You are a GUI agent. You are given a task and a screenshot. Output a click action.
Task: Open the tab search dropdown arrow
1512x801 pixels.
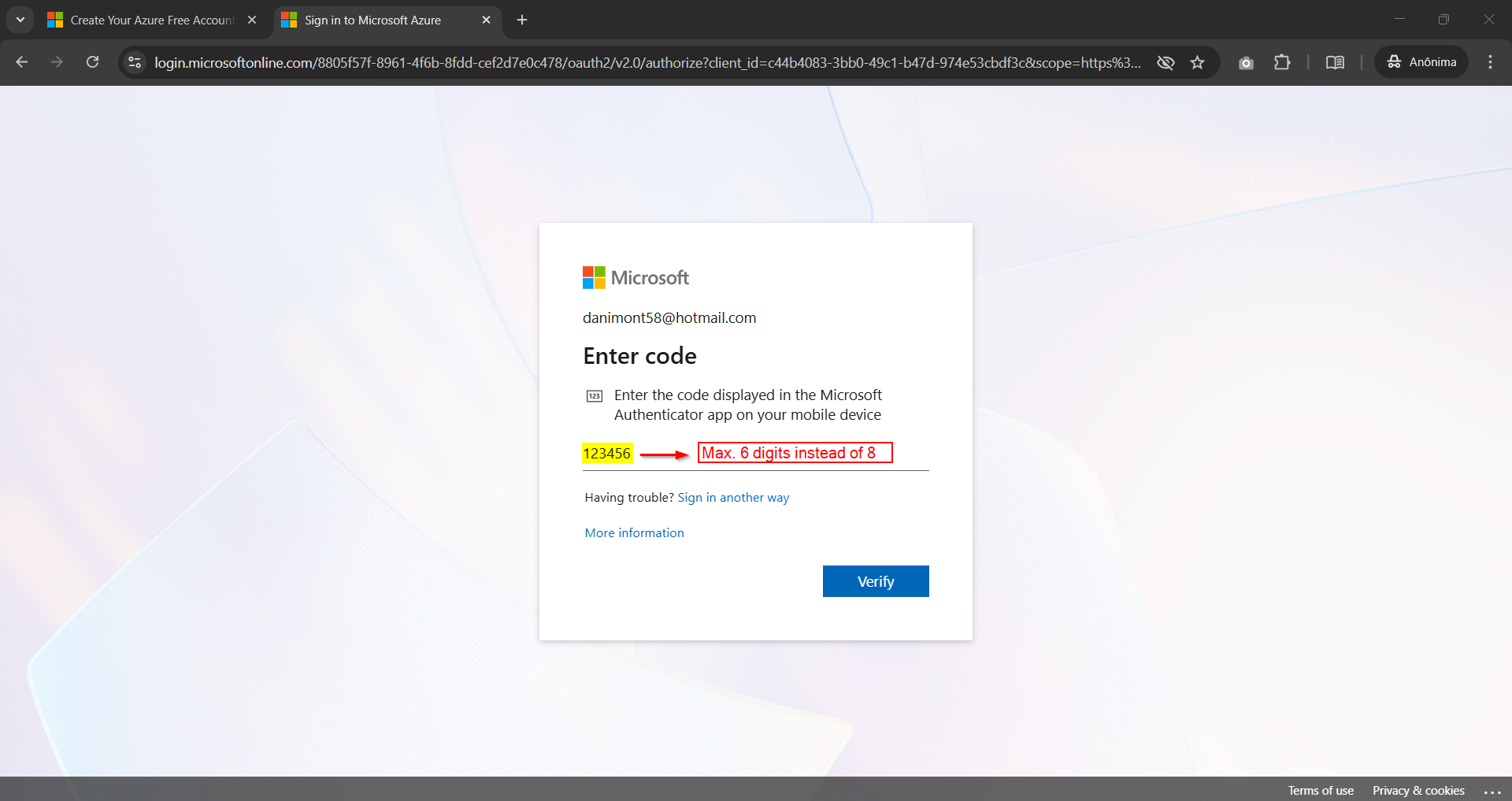20,20
